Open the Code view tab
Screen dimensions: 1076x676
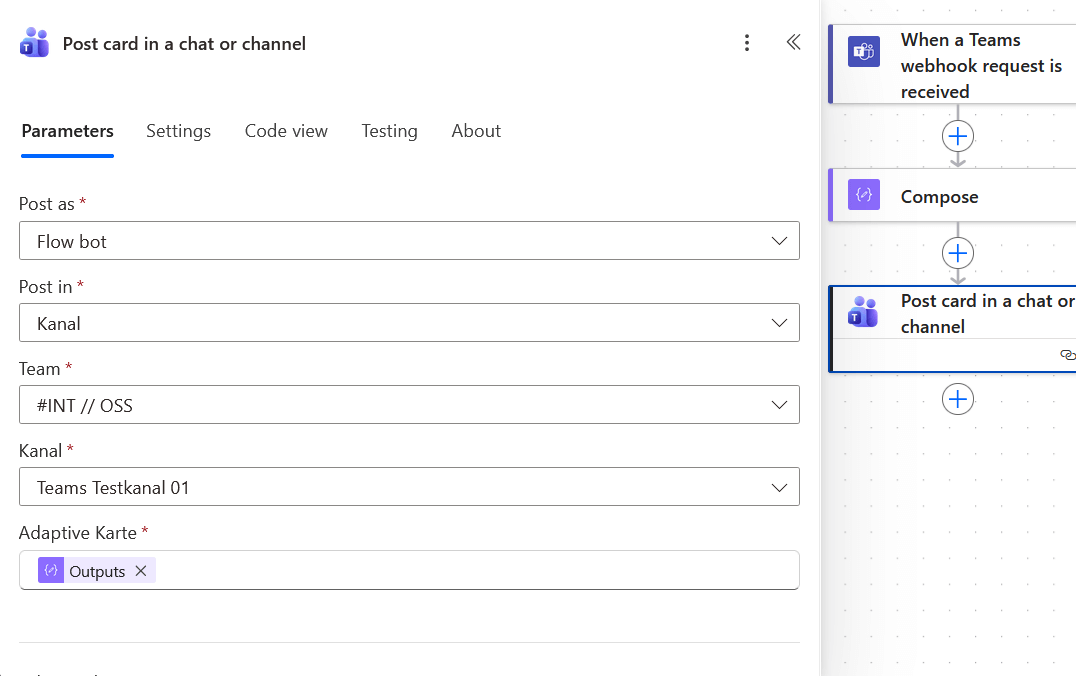pyautogui.click(x=286, y=131)
